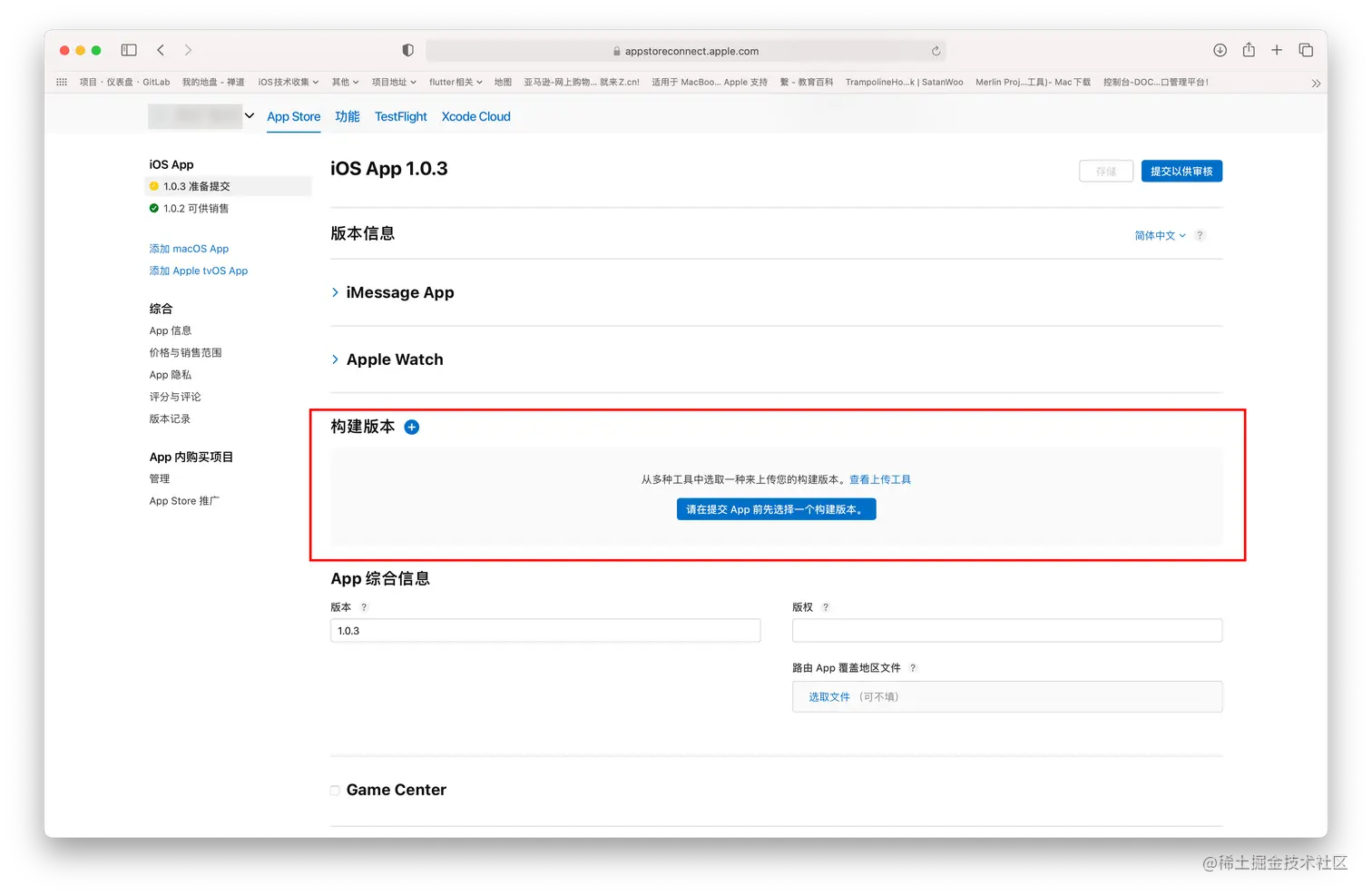Open the Merlin Proj...工具)- Mac下载 bookmark
1372x896 pixels.
coord(1034,82)
